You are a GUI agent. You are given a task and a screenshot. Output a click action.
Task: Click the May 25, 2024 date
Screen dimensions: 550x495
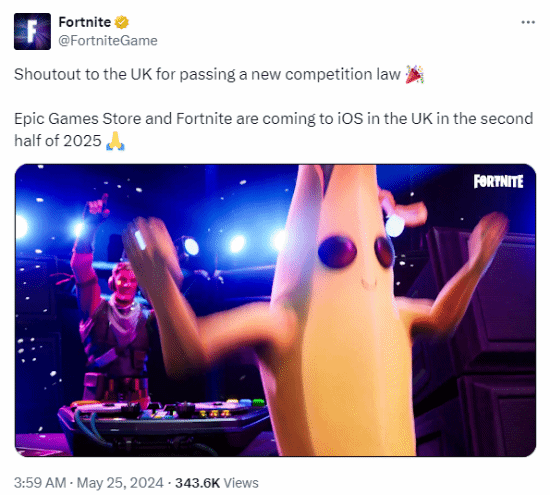(120, 483)
